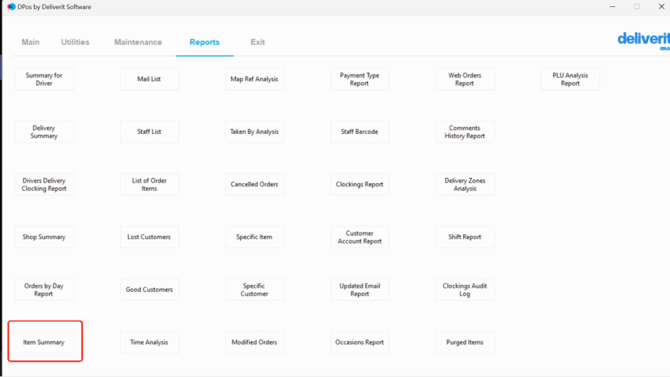Open Drivers Delivery Clocking Report
The image size is (670, 377).
pos(44,184)
